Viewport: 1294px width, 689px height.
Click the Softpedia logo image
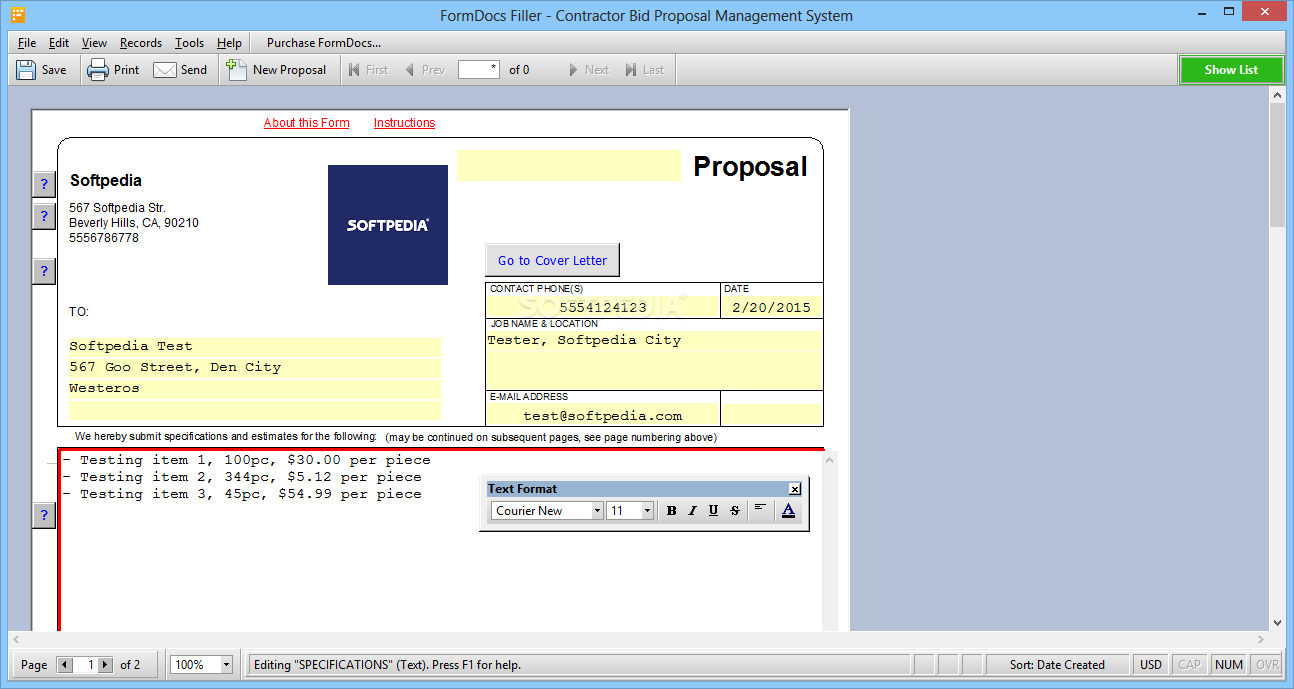pyautogui.click(x=388, y=225)
